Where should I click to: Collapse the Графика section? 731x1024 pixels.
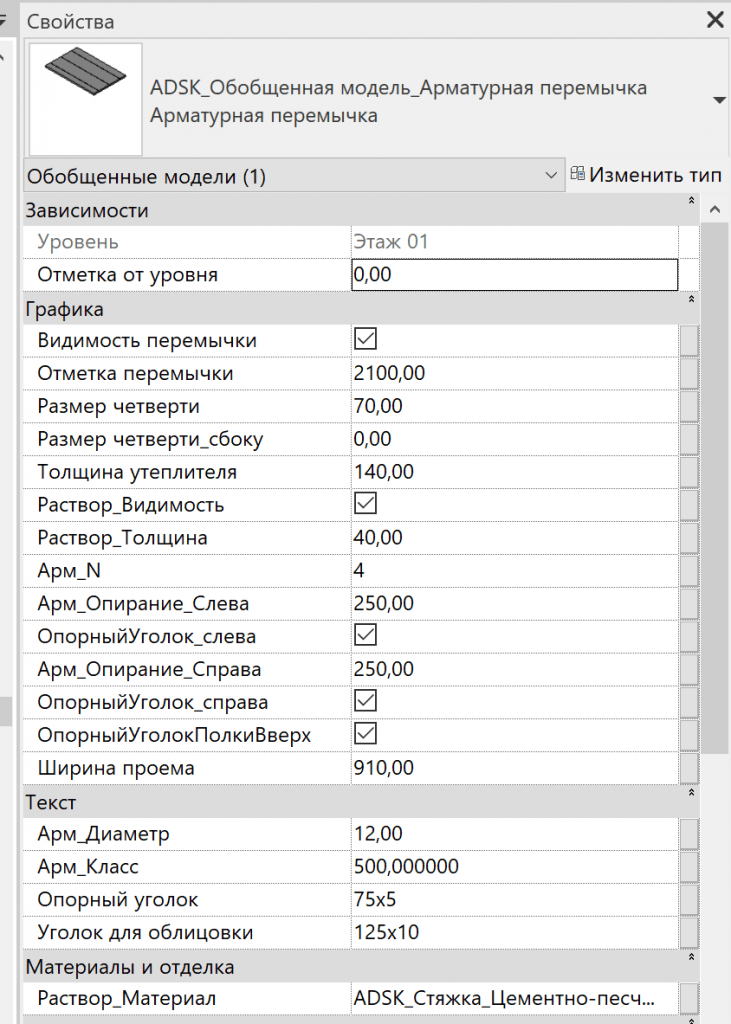click(690, 299)
